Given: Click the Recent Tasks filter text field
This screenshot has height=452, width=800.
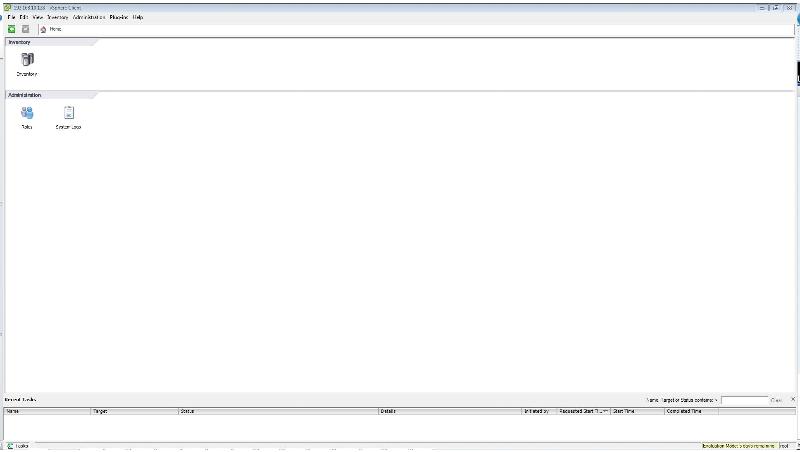Looking at the screenshot, I should pyautogui.click(x=744, y=400).
